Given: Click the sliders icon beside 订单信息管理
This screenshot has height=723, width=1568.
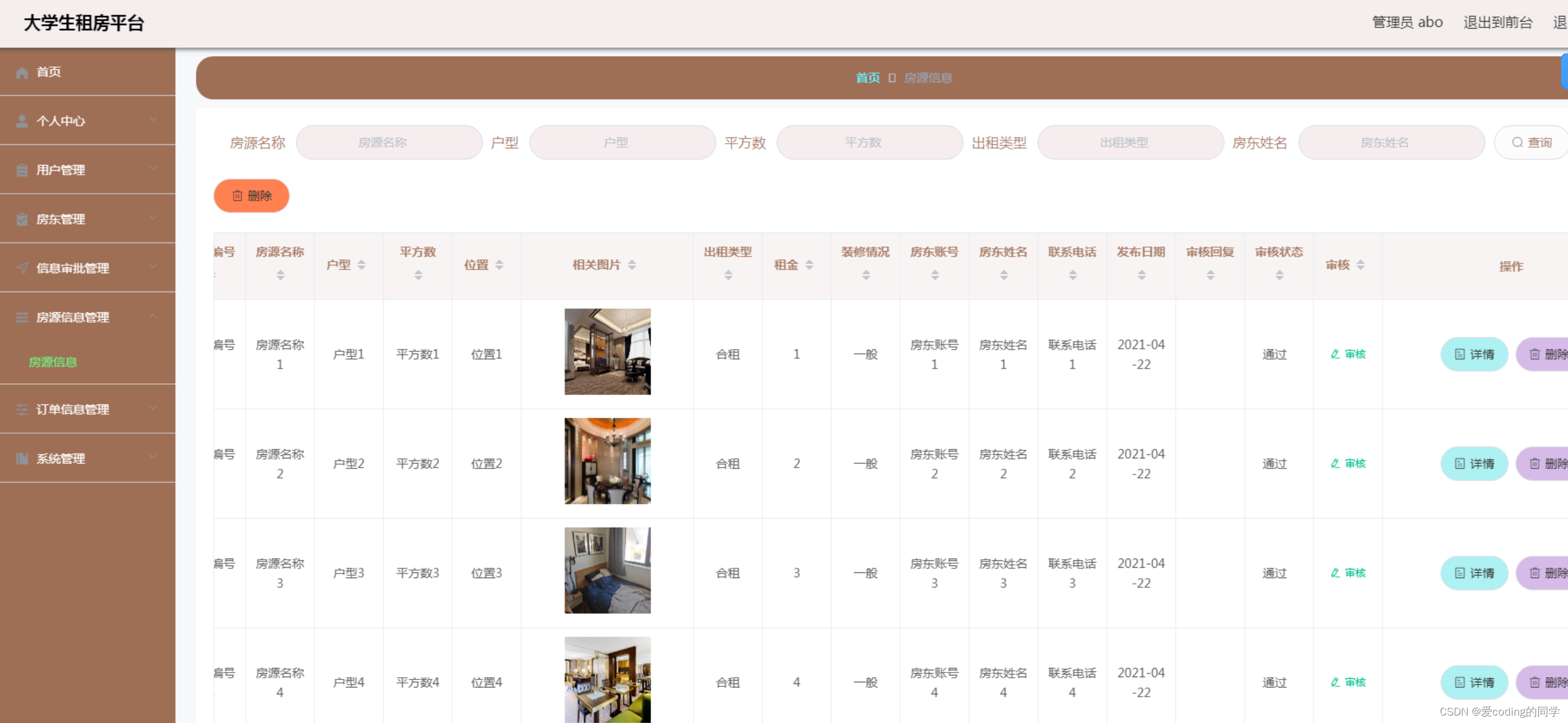Looking at the screenshot, I should click(x=22, y=409).
